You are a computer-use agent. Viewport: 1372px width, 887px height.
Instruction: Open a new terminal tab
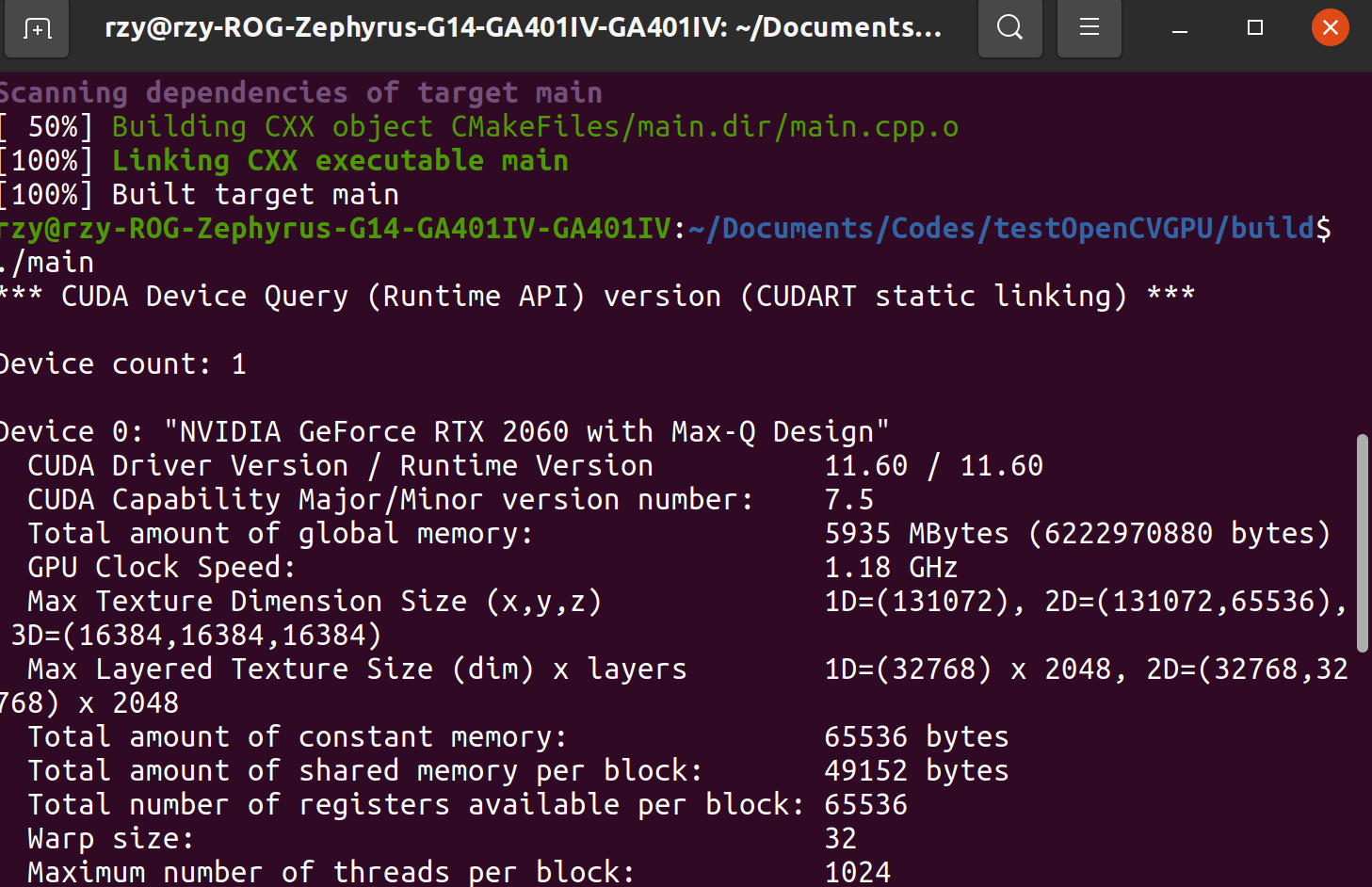coord(37,28)
